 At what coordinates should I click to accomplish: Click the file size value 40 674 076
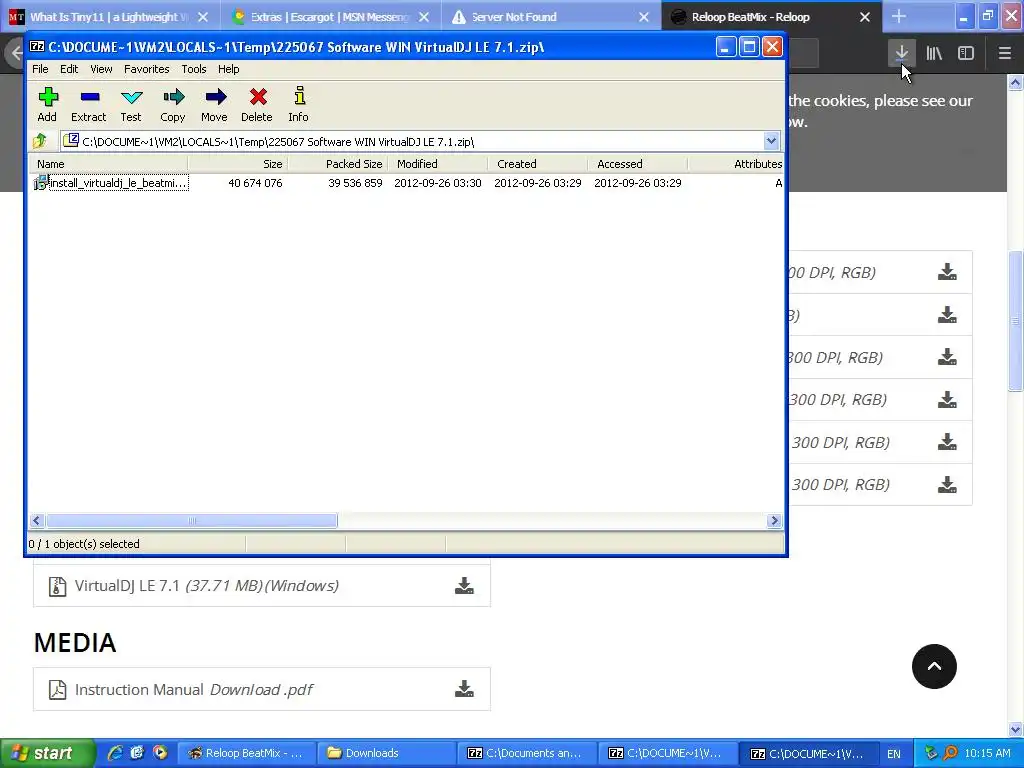click(255, 183)
